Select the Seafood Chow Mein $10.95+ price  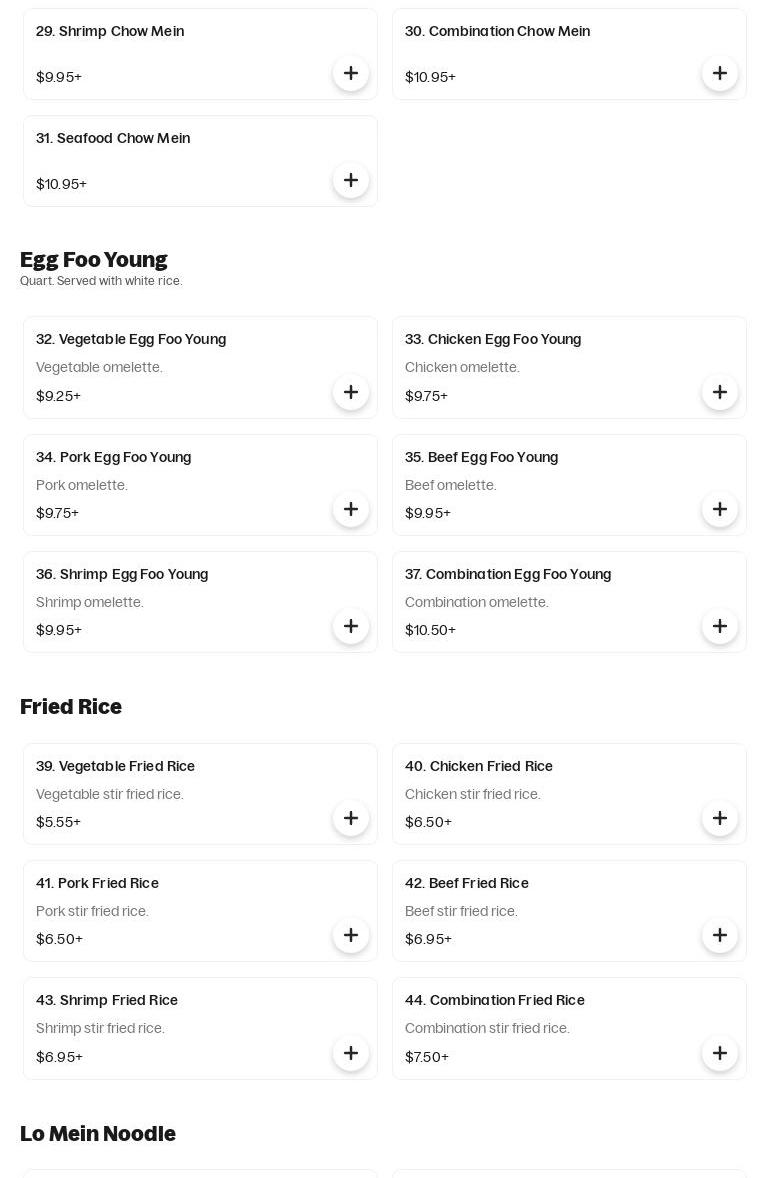click(x=62, y=184)
